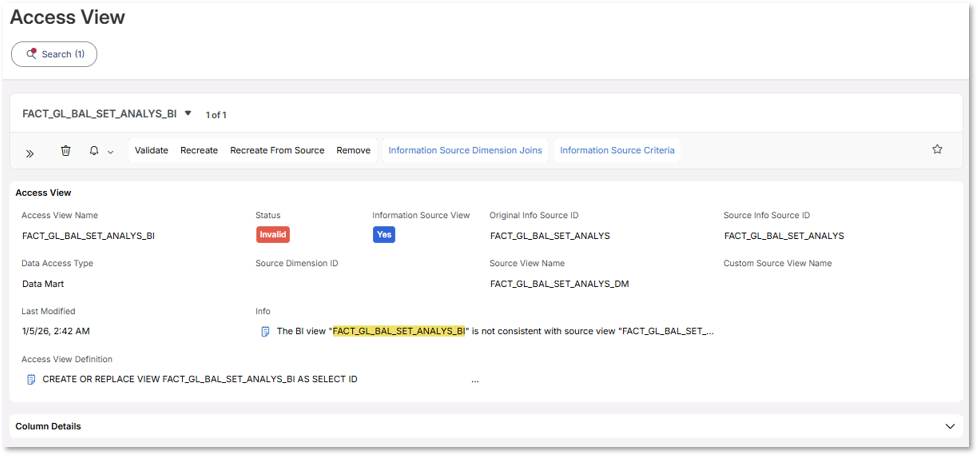Click the Access View page title
Image resolution: width=978 pixels, height=456 pixels.
[x=67, y=17]
